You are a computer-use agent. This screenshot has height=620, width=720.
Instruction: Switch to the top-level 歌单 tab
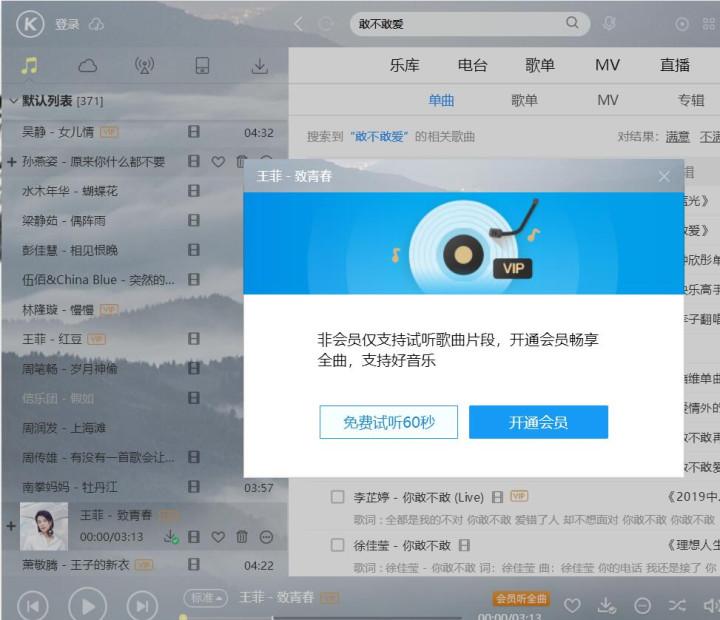pos(540,65)
